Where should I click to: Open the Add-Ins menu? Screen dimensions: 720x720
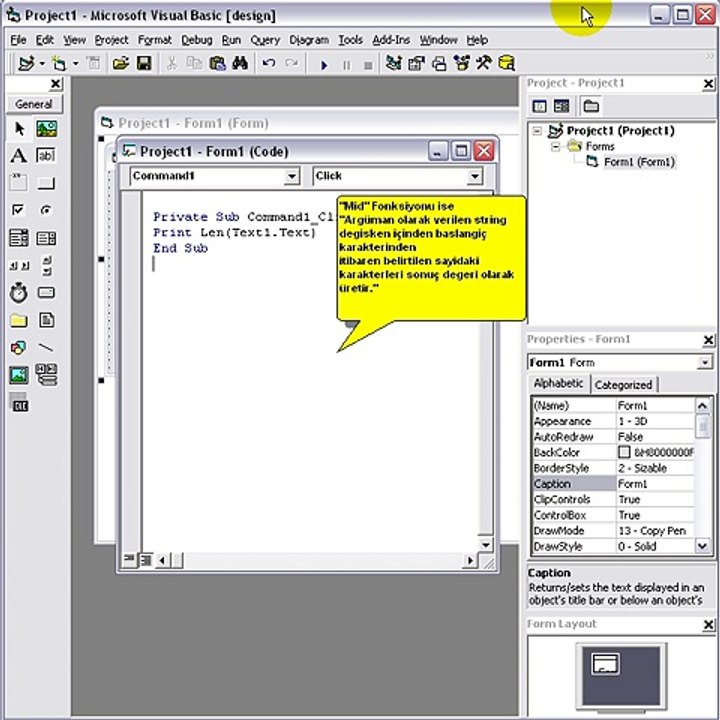click(x=391, y=40)
